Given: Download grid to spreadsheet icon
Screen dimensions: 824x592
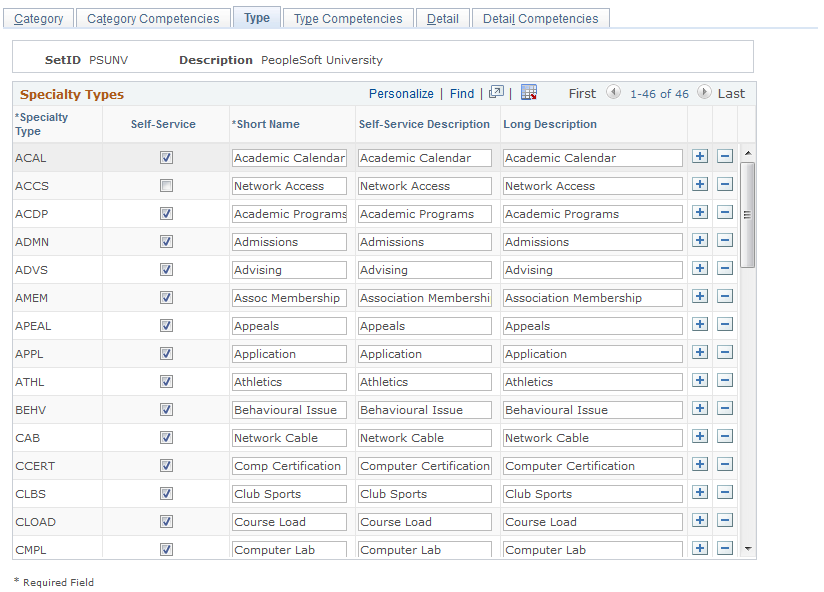Looking at the screenshot, I should tap(529, 92).
